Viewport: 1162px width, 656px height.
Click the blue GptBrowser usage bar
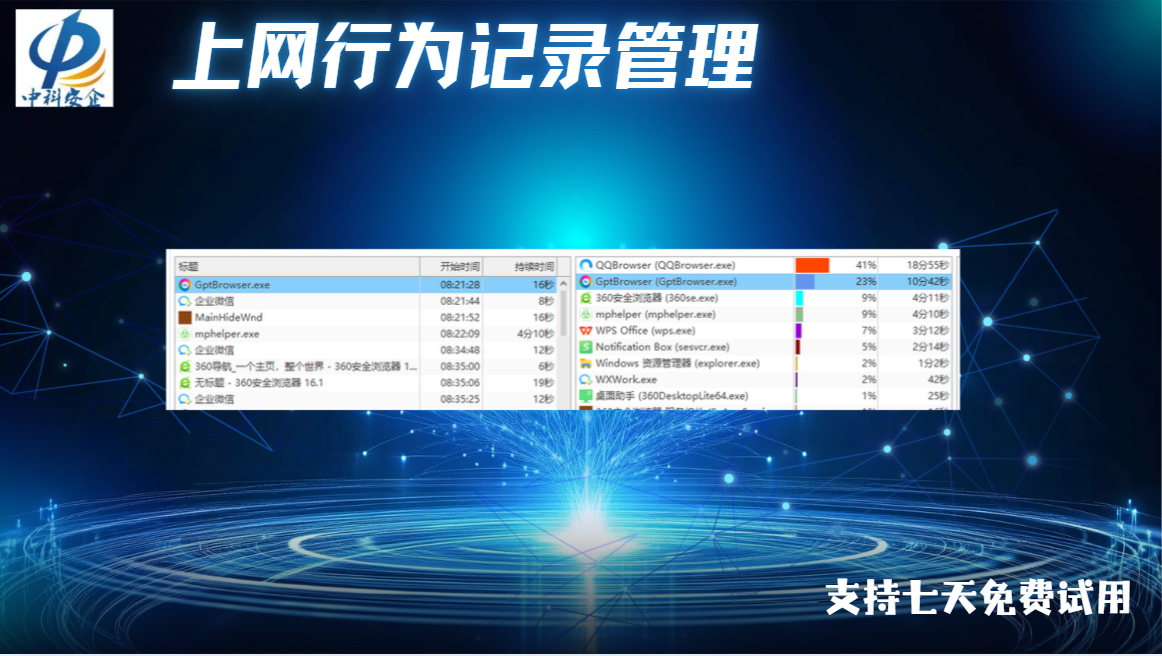pos(805,282)
